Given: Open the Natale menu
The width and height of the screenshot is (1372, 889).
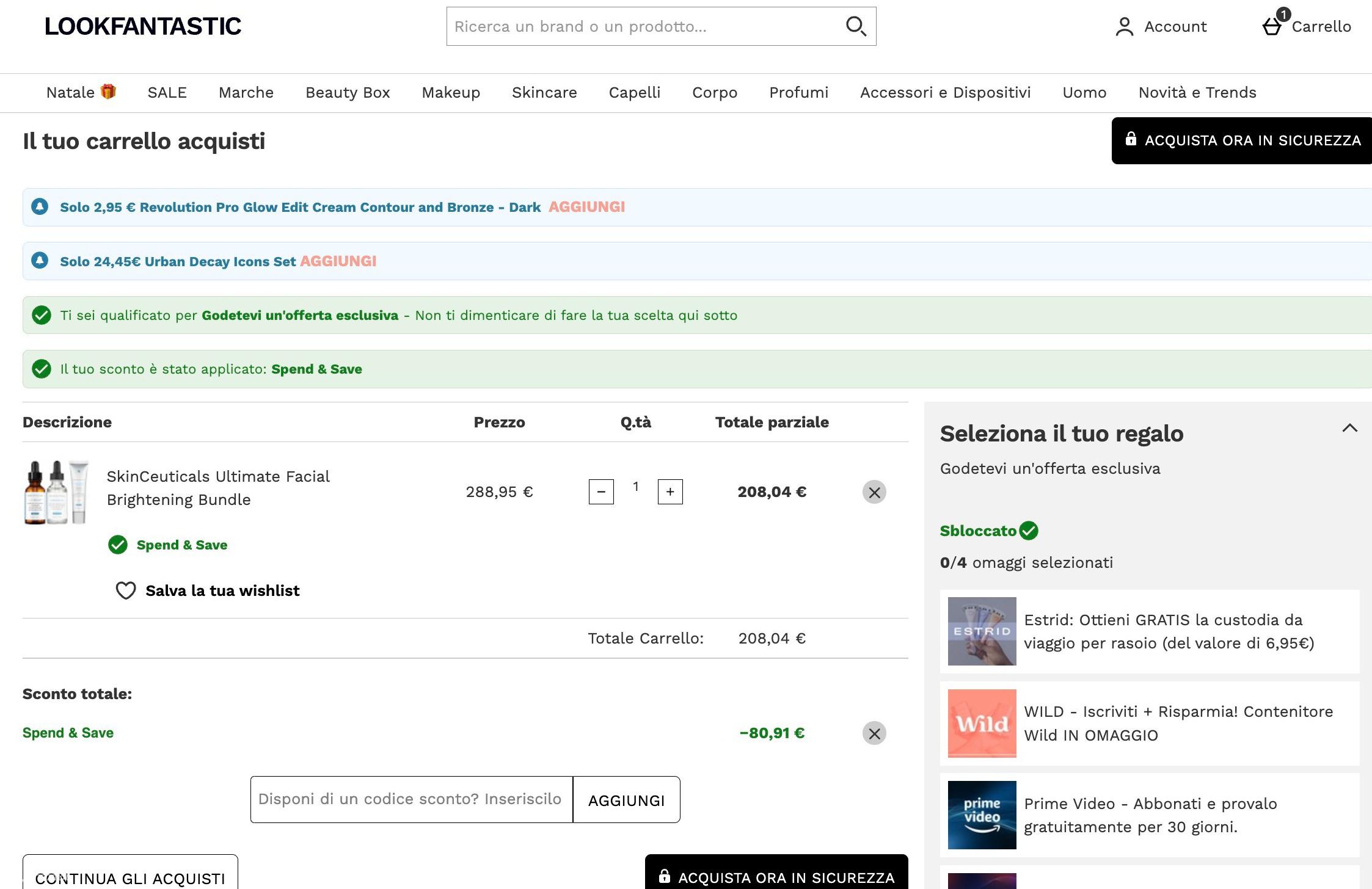Looking at the screenshot, I should point(81,92).
